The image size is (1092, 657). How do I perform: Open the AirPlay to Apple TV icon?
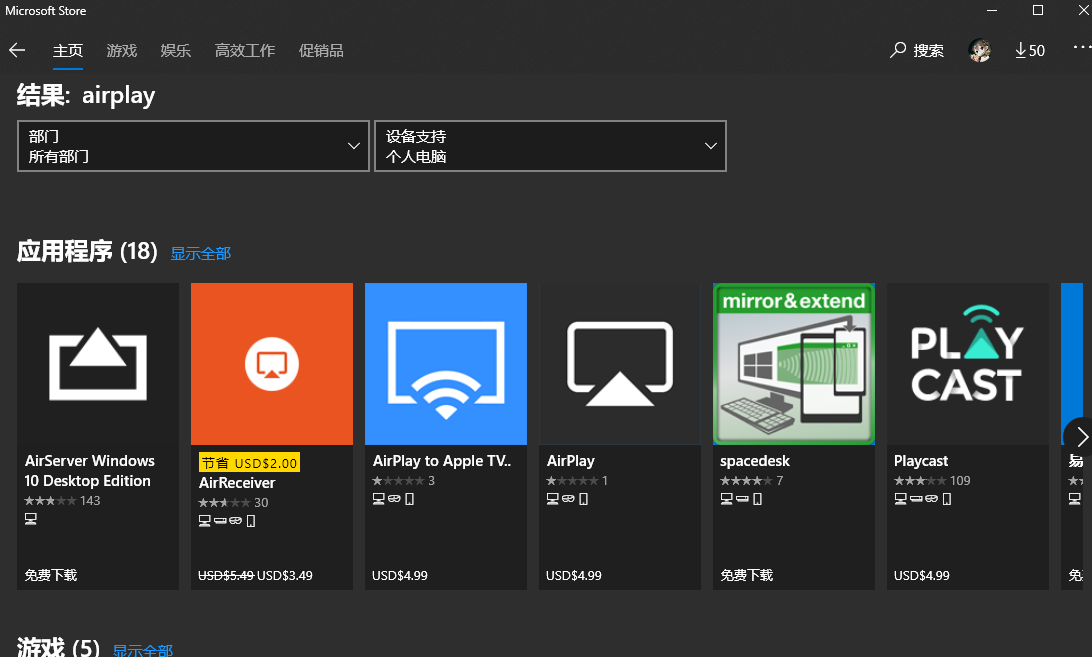[x=446, y=364]
